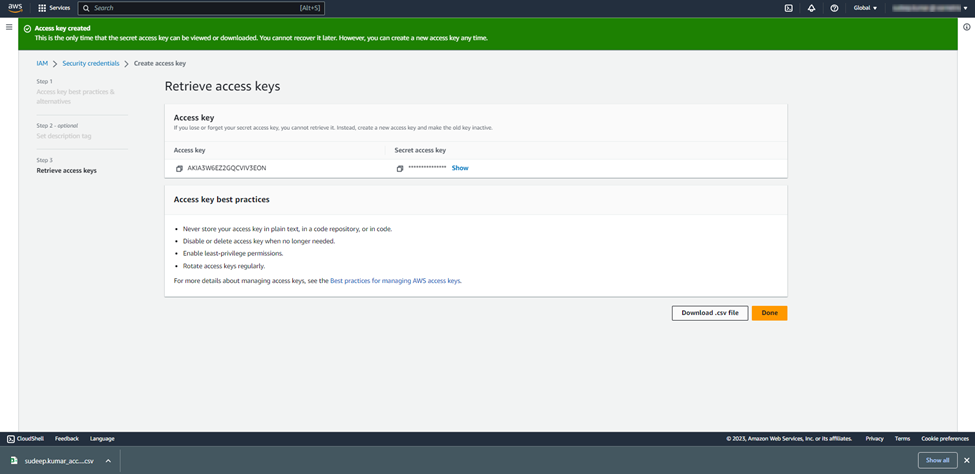Open the Privacy footer link
This screenshot has height=474, width=975.
(874, 439)
